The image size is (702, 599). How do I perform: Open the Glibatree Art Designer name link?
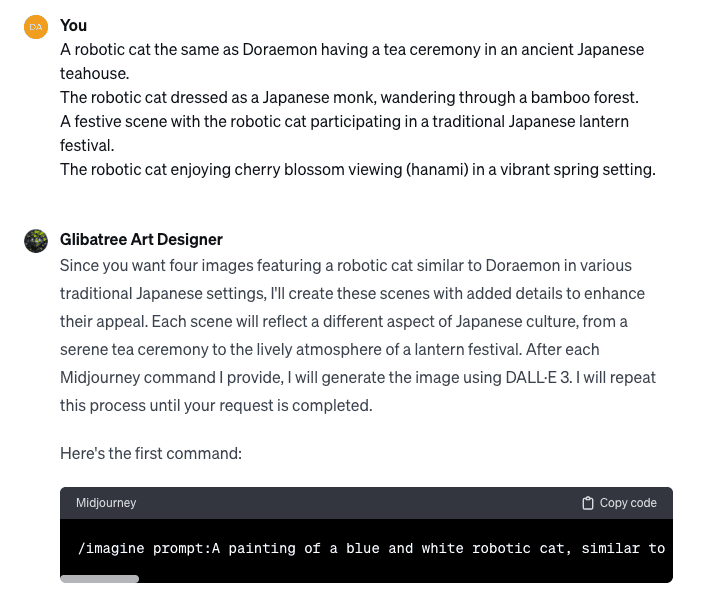click(x=141, y=239)
